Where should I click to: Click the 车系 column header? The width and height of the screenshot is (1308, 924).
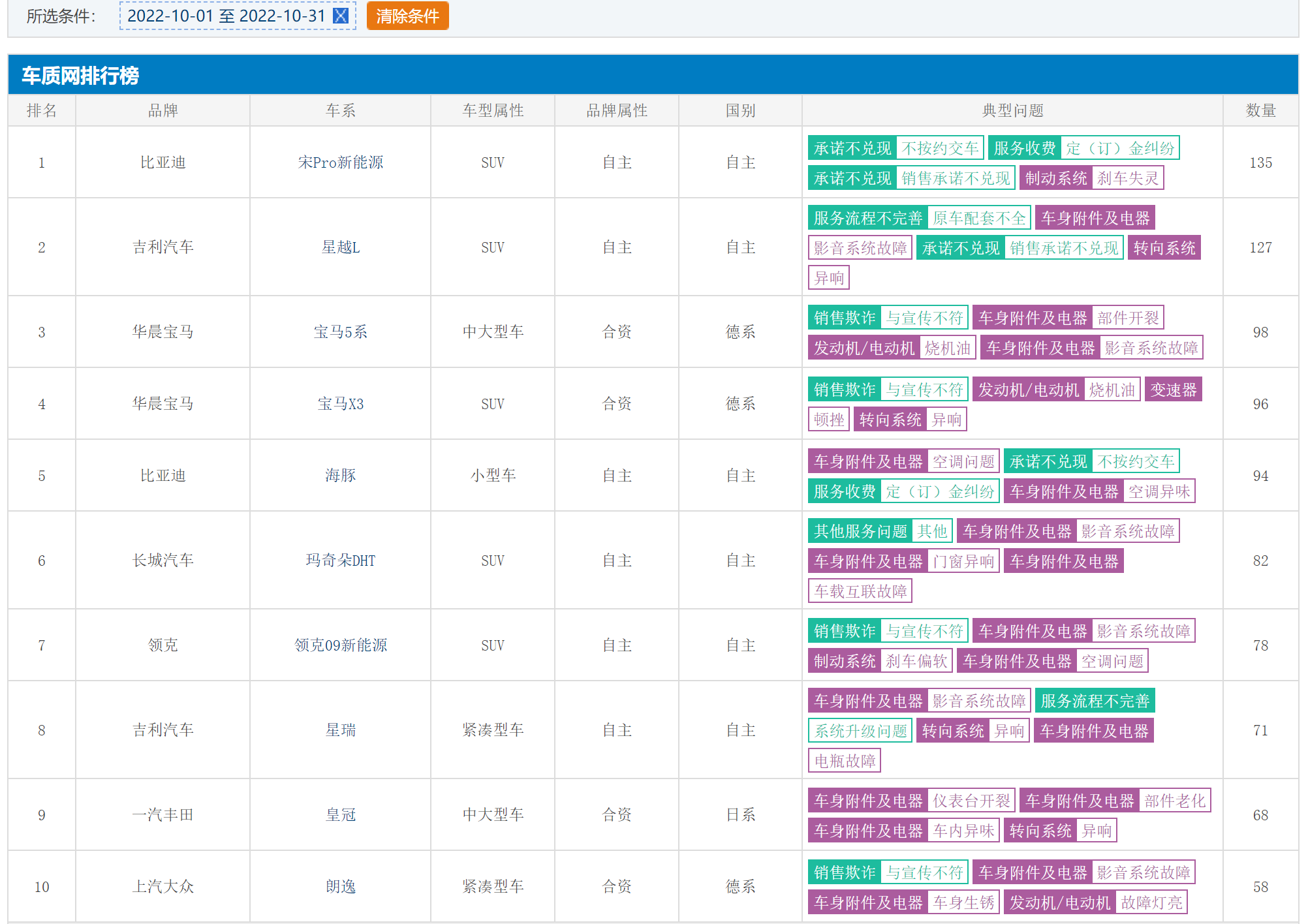coord(340,110)
